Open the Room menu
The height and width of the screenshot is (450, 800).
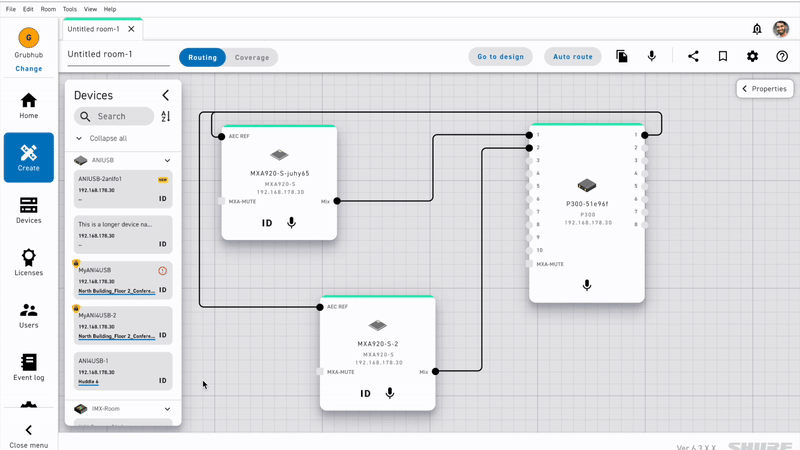[48, 9]
